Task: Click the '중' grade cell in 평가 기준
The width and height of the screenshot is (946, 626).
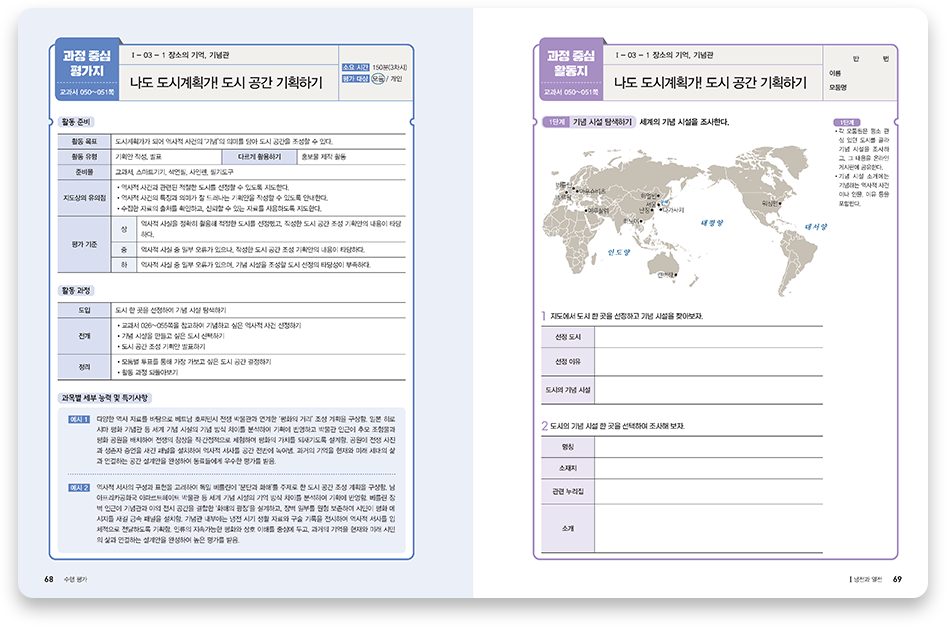Action: 124,250
